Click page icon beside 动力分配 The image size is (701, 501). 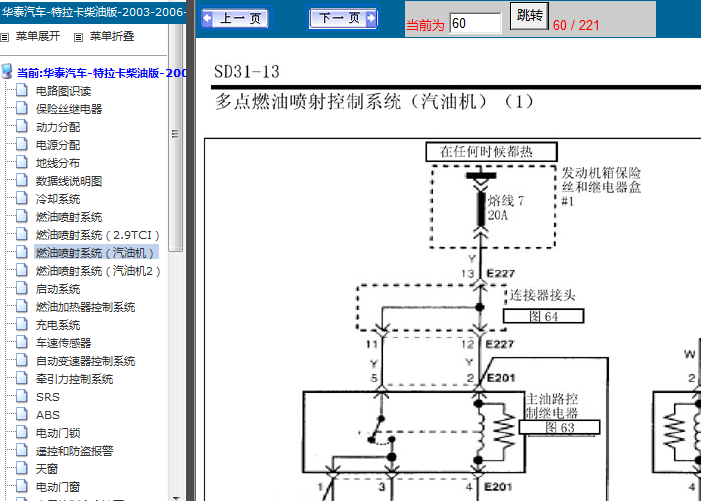point(22,126)
